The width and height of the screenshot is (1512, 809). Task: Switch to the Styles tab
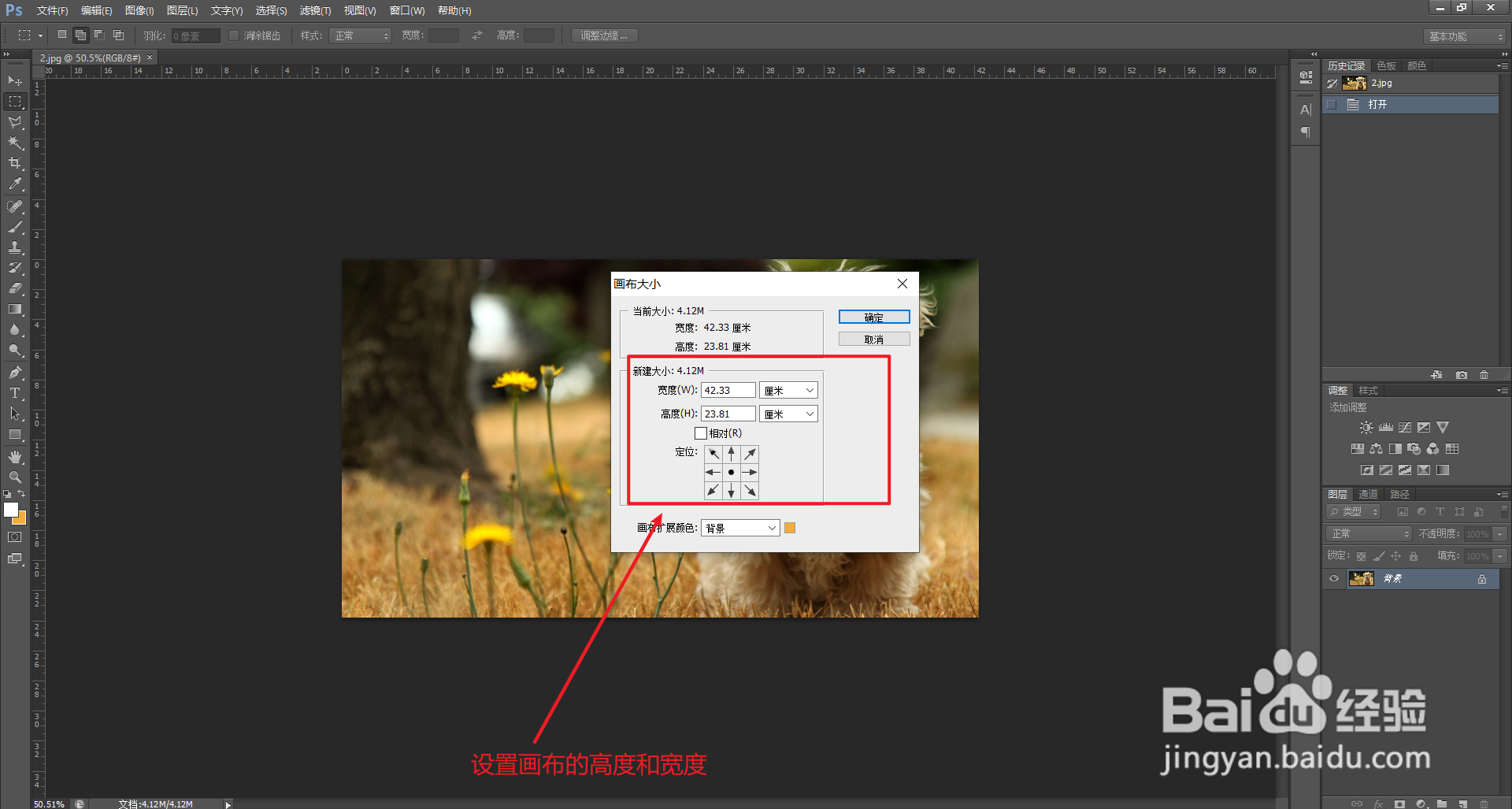pyautogui.click(x=1368, y=391)
